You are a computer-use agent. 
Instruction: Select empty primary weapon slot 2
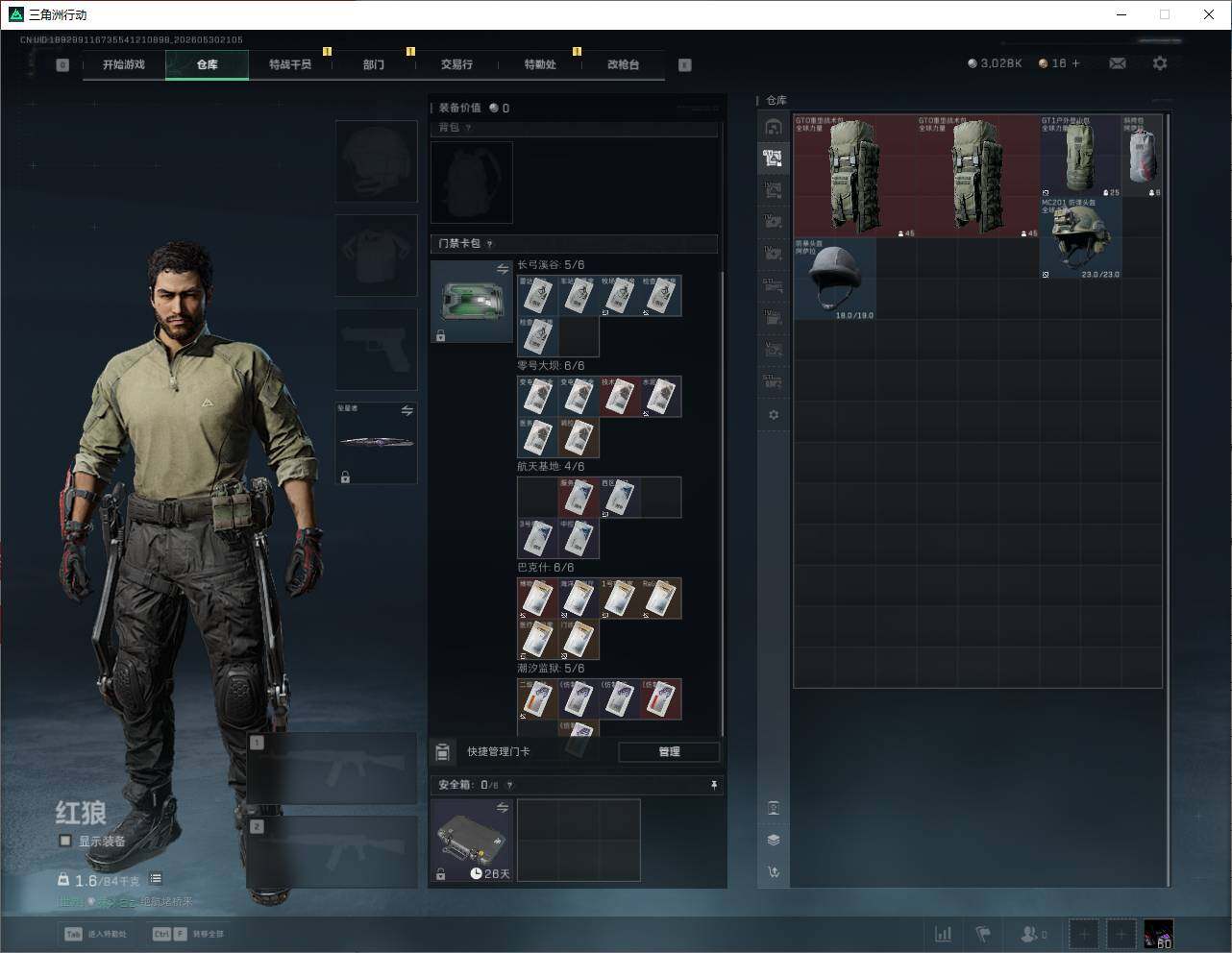333,852
